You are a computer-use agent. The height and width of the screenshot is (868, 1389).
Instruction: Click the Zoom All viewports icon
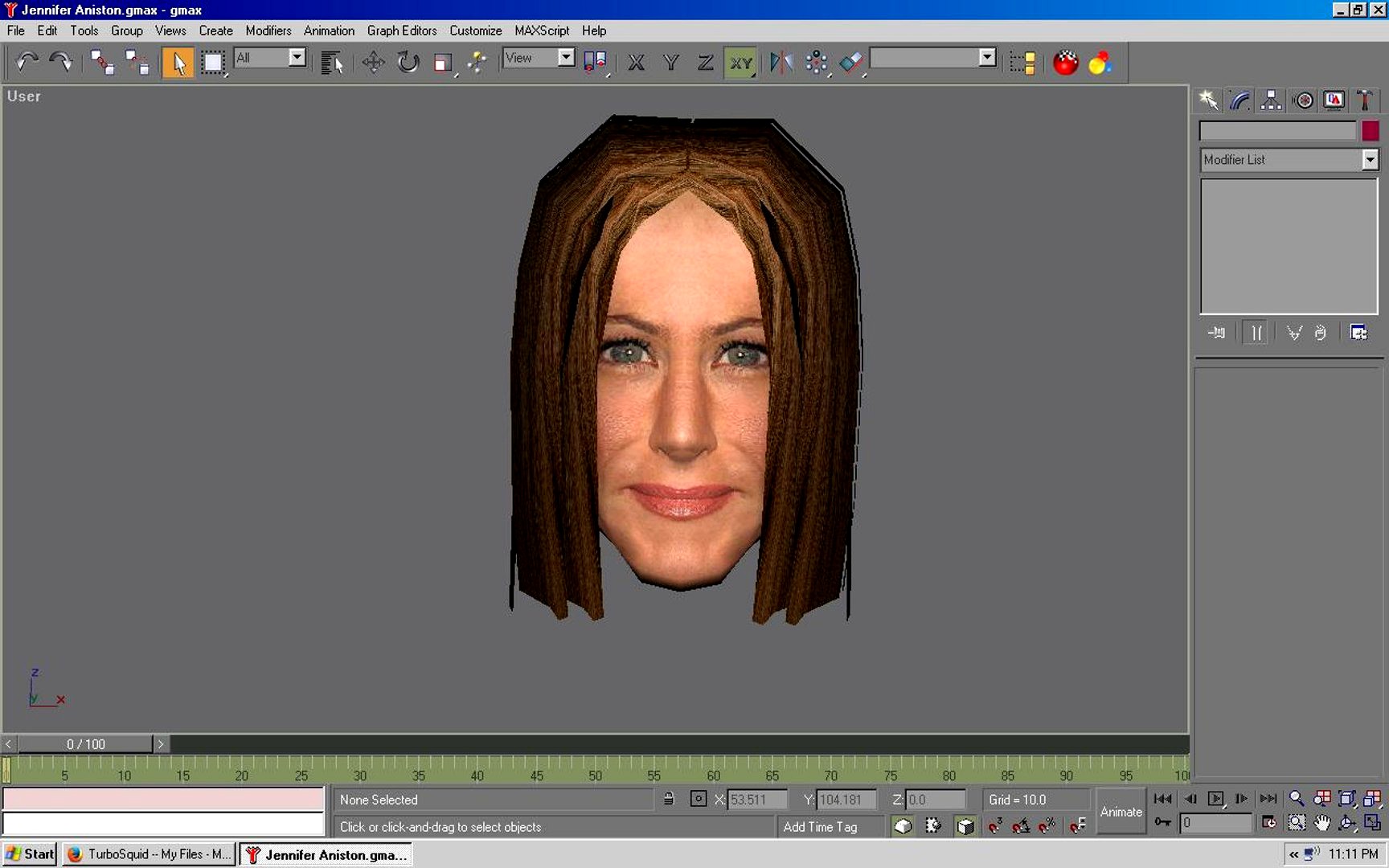pos(1321,798)
